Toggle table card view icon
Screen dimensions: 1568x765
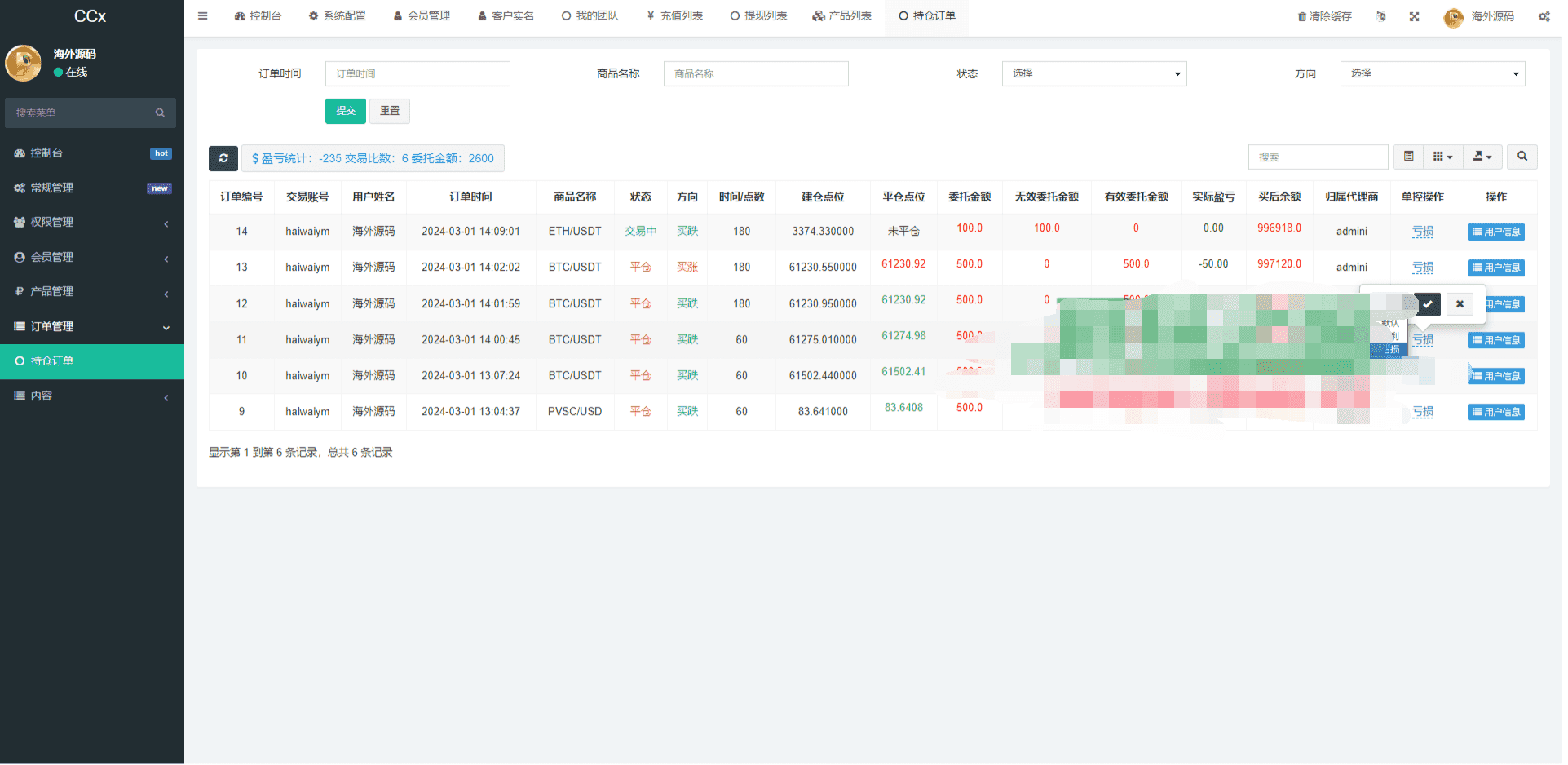tap(1408, 157)
